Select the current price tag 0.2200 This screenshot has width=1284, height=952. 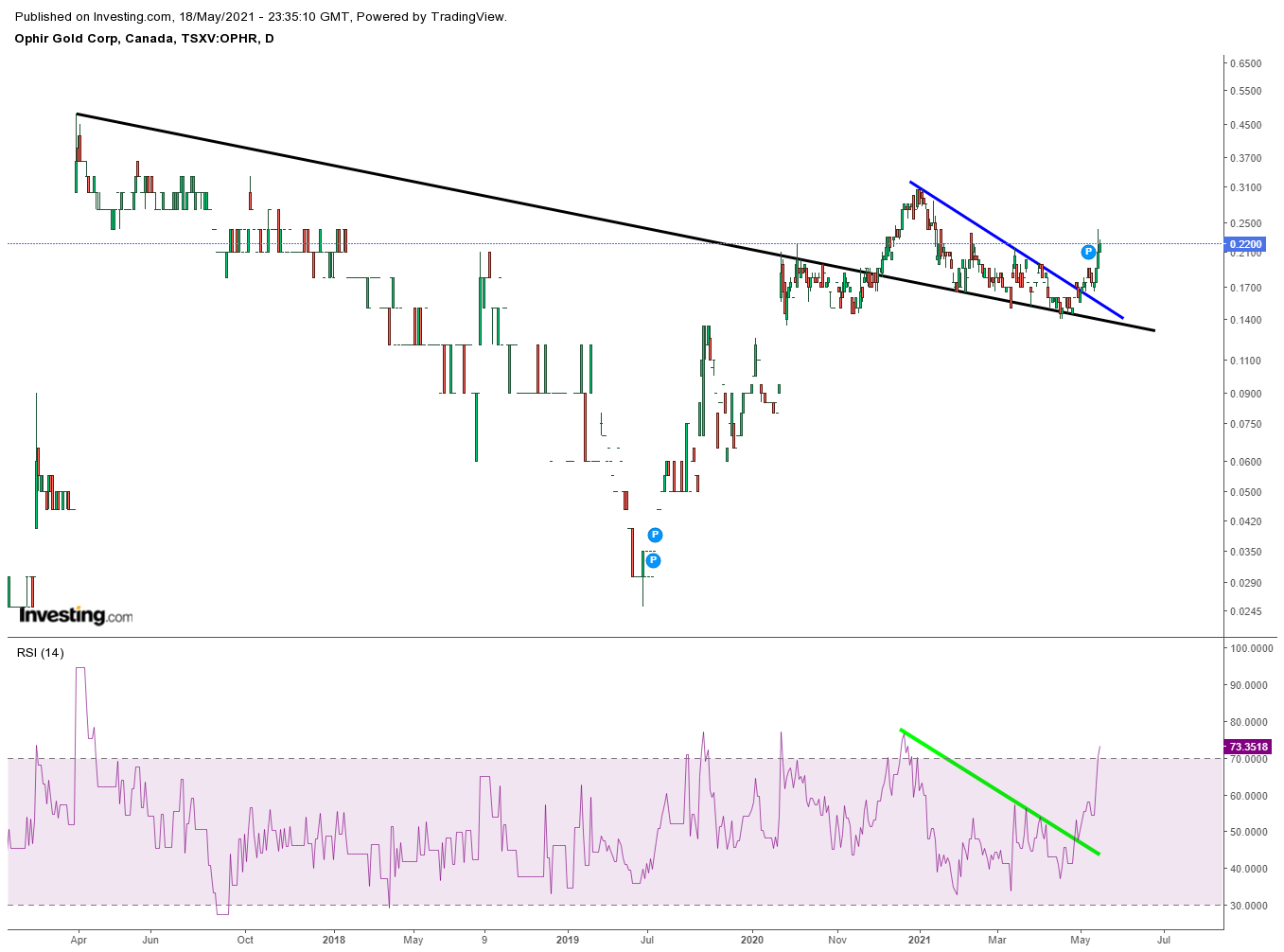tap(1245, 244)
